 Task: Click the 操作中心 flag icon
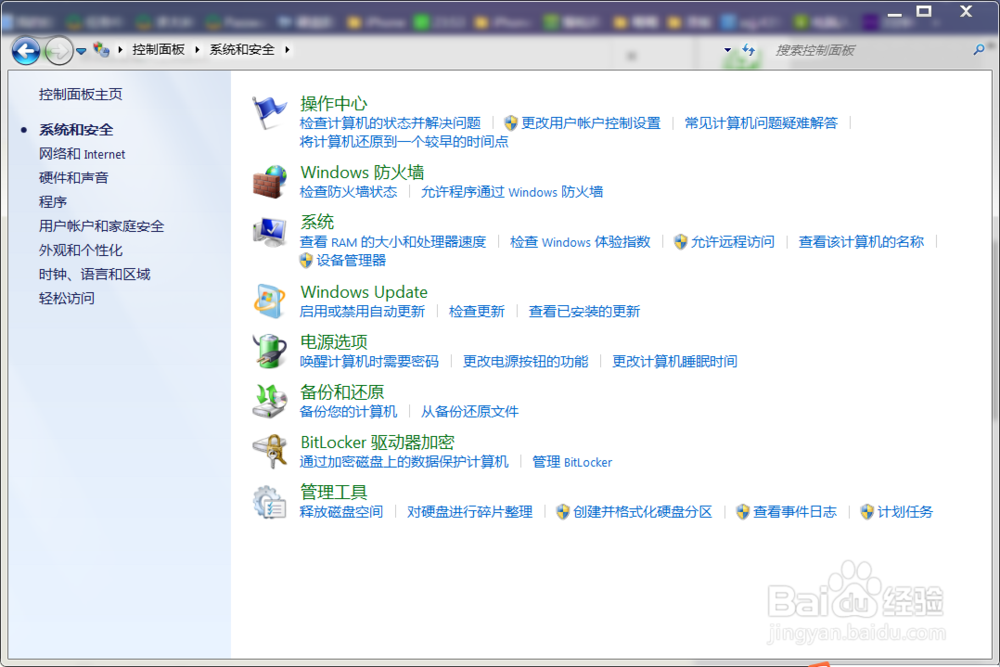269,113
